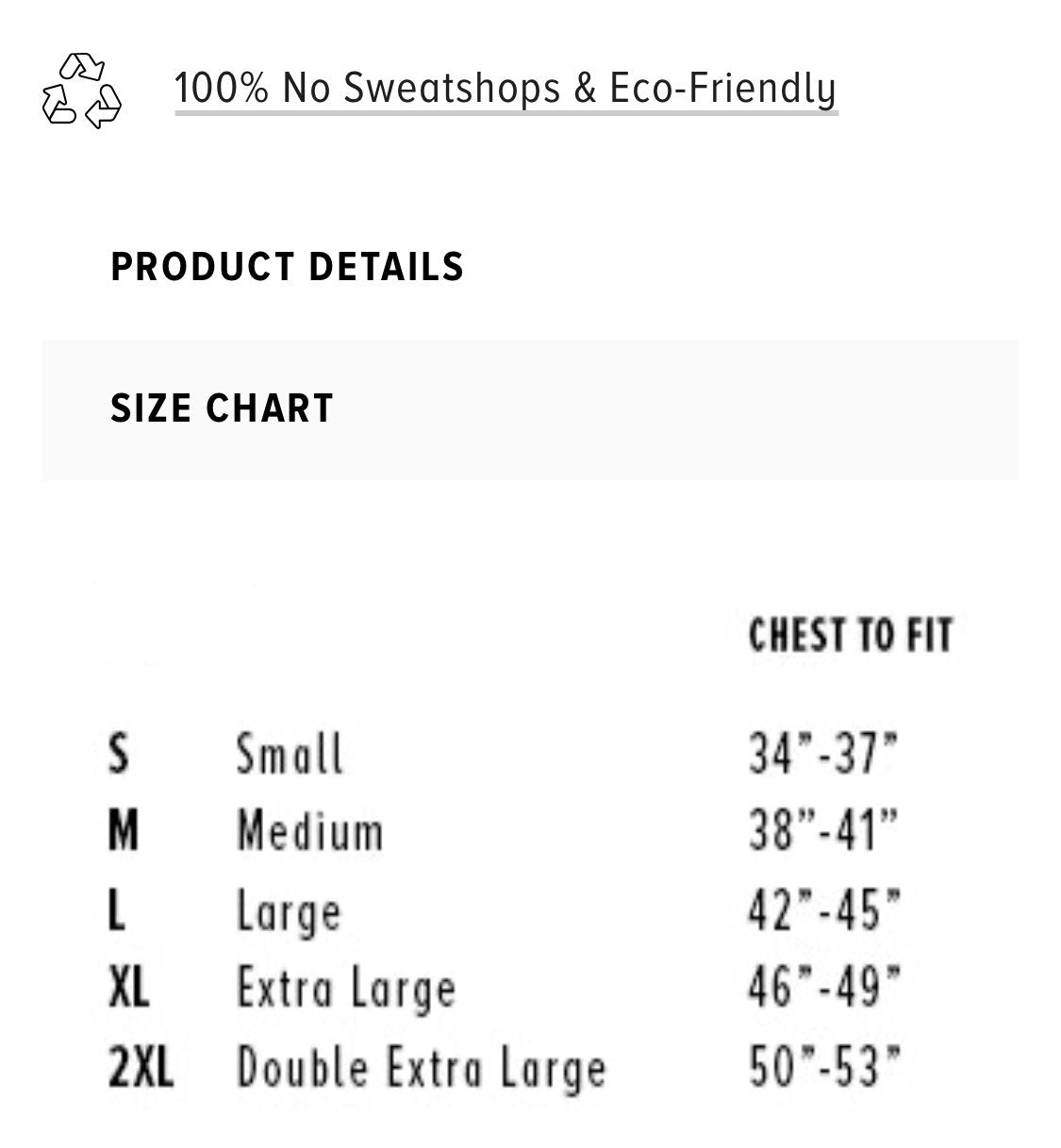Click the Small size label

tap(290, 754)
